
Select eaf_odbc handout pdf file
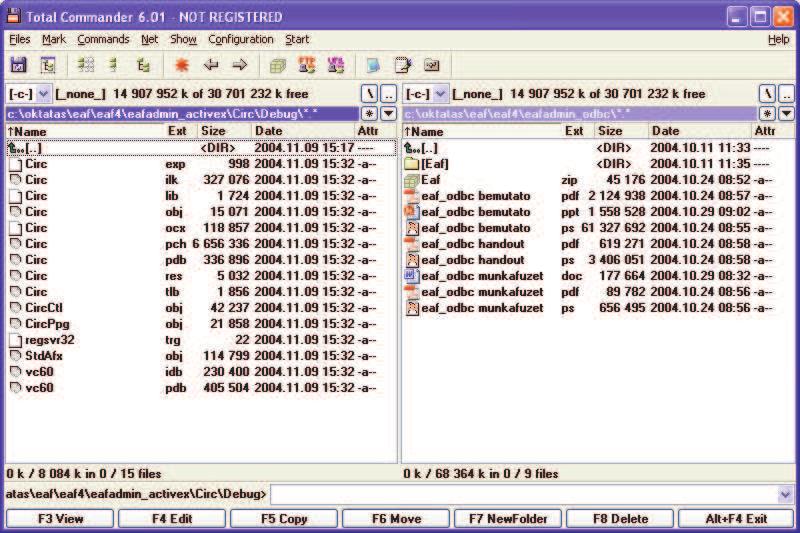click(598, 244)
